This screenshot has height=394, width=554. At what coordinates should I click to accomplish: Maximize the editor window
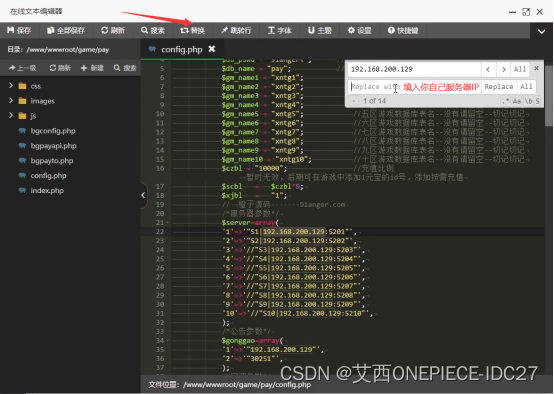[x=526, y=12]
